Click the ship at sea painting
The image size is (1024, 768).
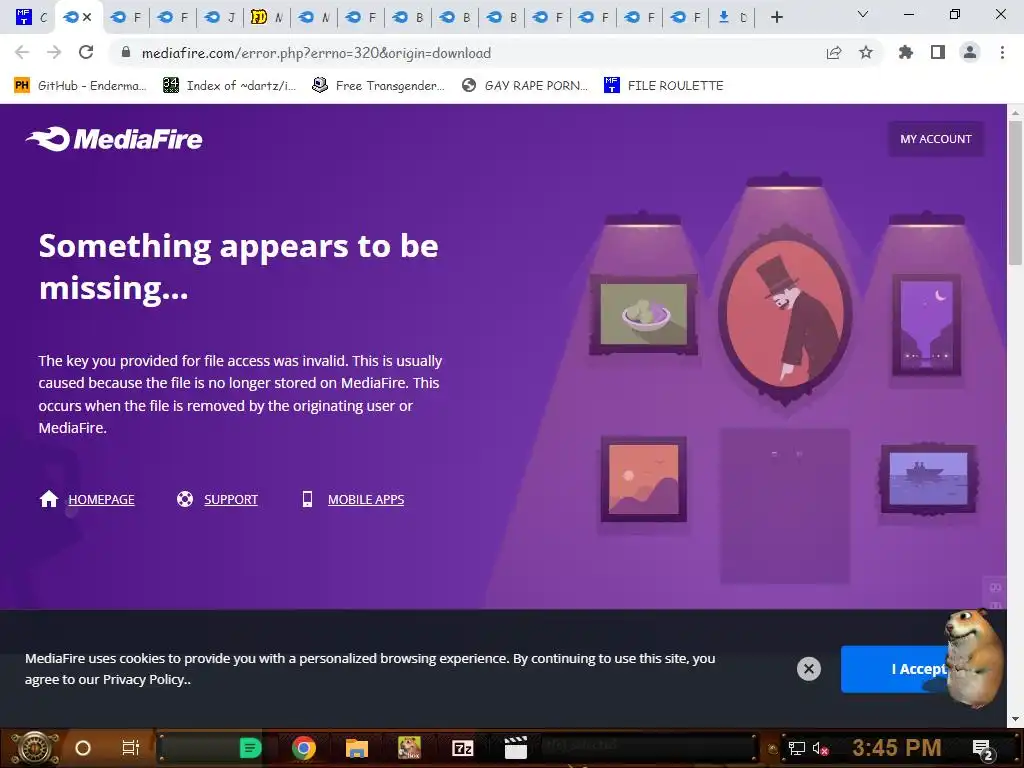(928, 479)
